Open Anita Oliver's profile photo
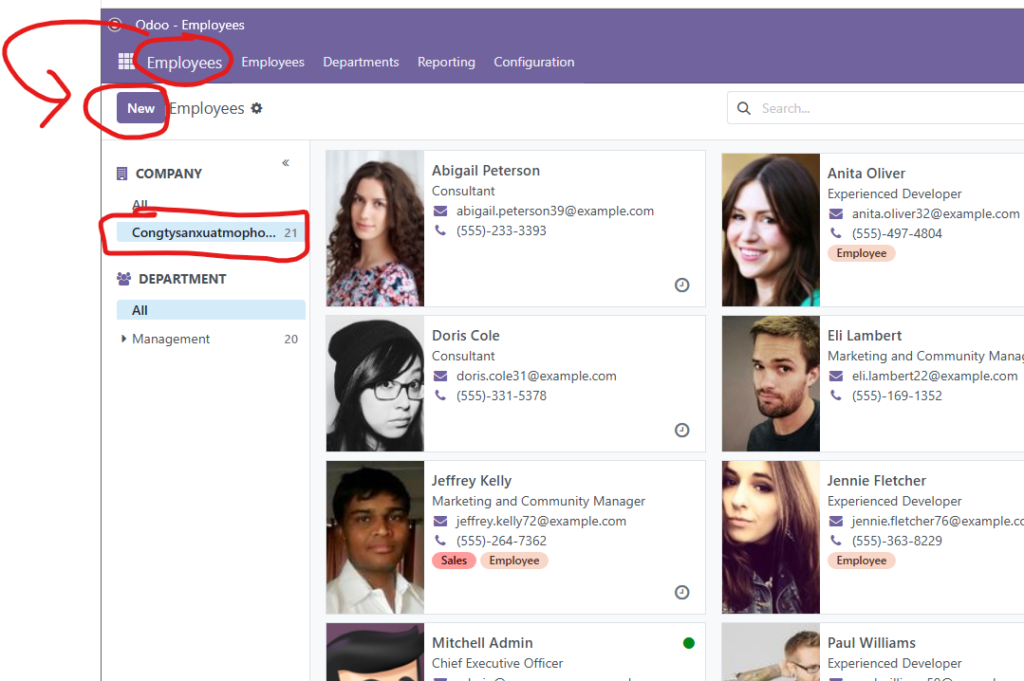The height and width of the screenshot is (681, 1024). [770, 229]
